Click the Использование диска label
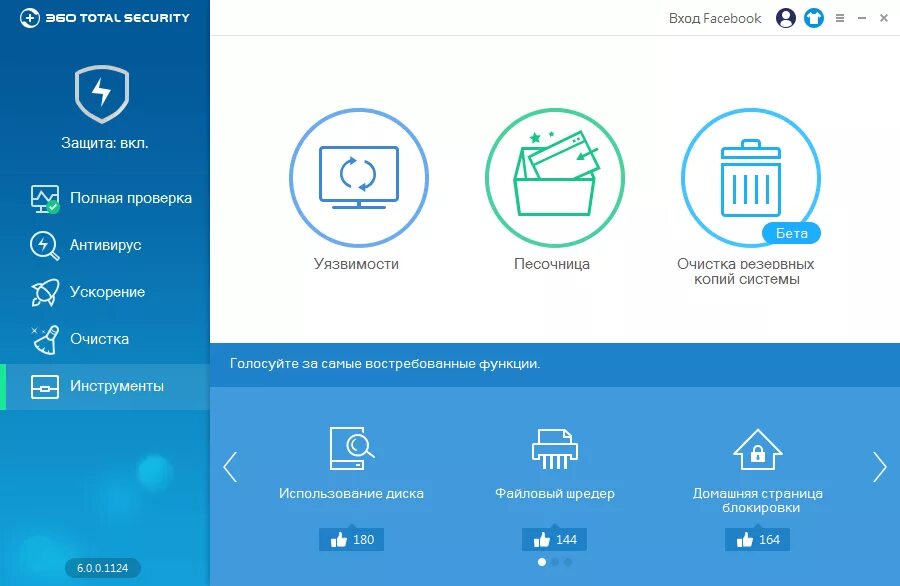Screen dimensions: 900x586 coord(351,494)
